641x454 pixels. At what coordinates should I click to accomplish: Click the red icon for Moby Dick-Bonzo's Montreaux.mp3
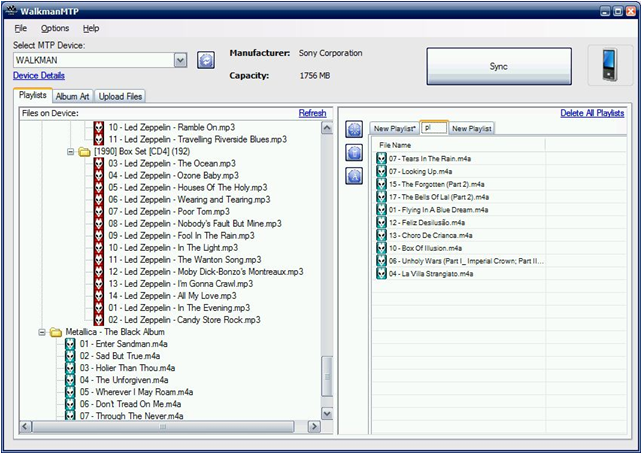pos(99,272)
